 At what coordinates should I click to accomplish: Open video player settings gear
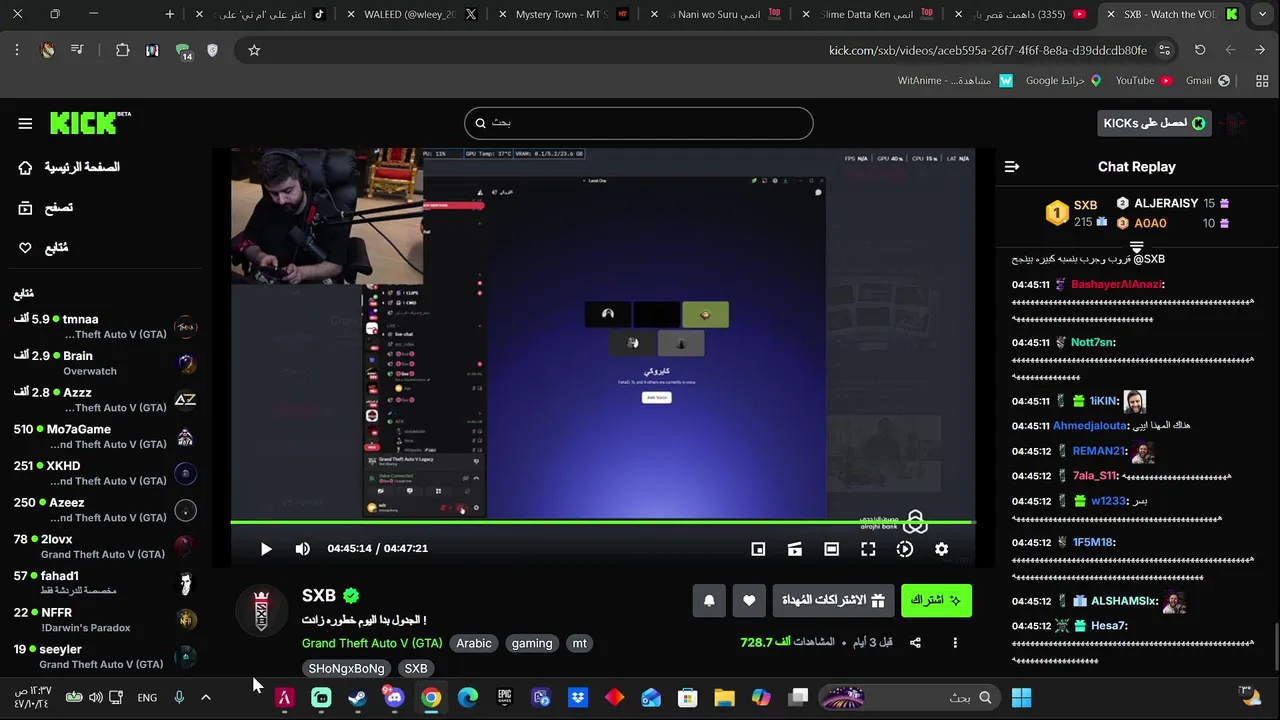[941, 549]
